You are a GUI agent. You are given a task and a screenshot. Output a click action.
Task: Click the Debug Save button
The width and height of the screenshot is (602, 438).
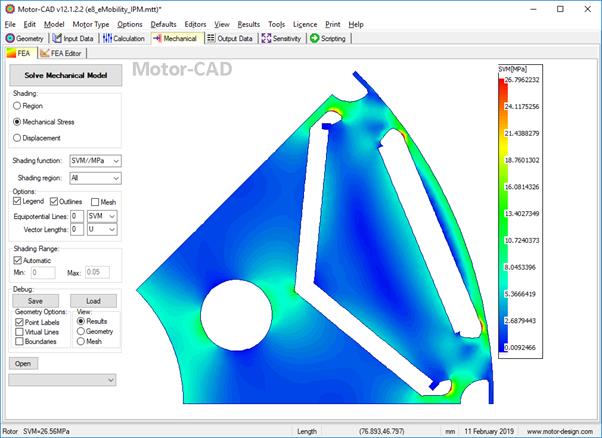tap(35, 301)
